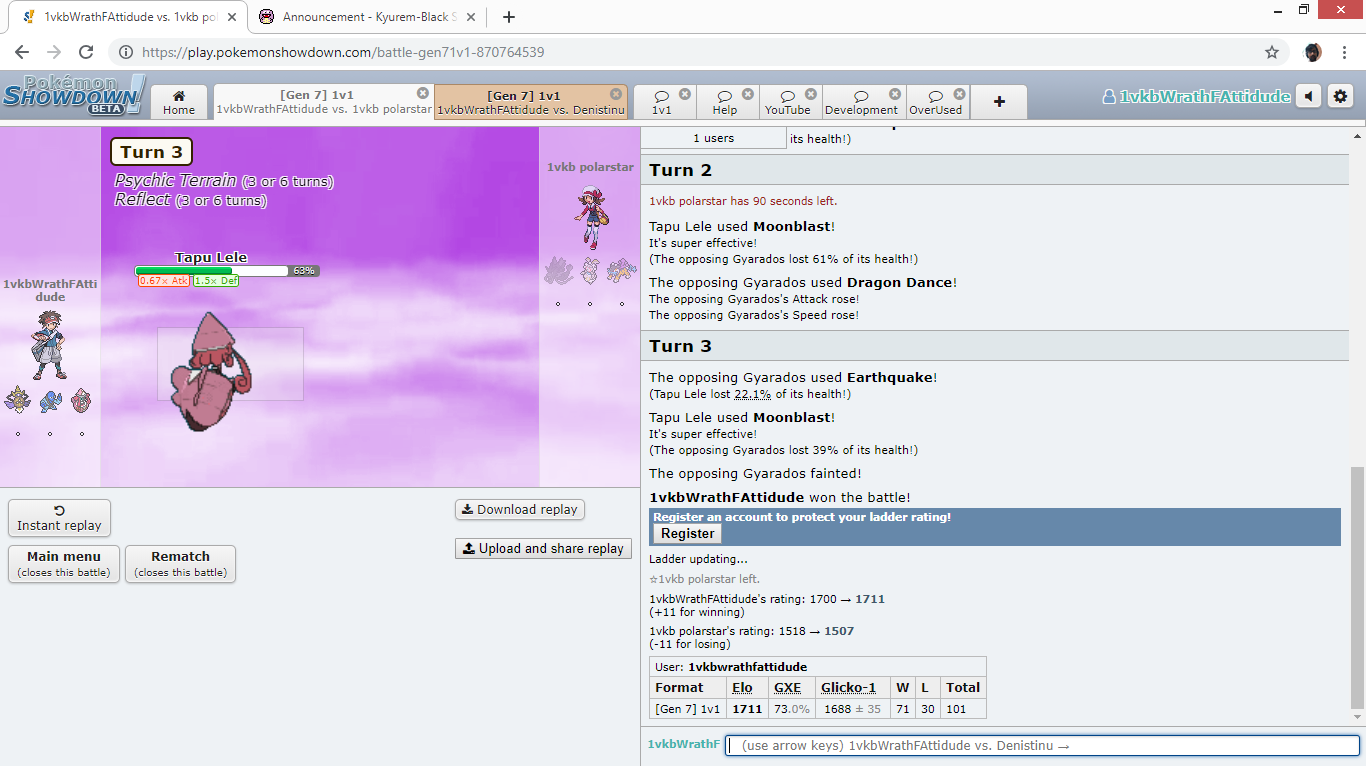The width and height of the screenshot is (1372, 766).
Task: Click the 1711 Elo rating cell
Action: point(747,709)
